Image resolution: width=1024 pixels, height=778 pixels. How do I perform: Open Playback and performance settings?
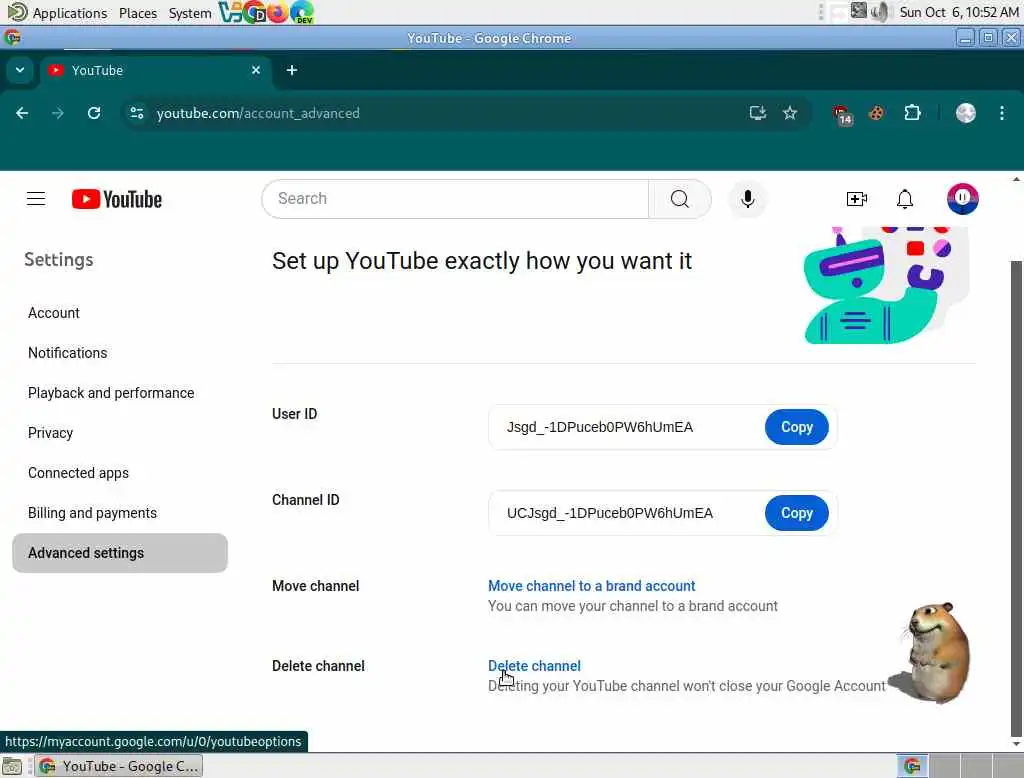[111, 393]
